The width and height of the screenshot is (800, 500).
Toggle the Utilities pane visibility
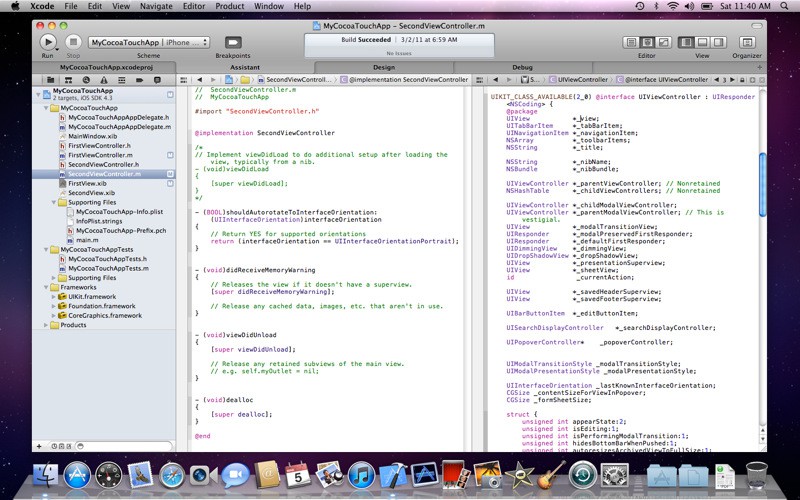coord(718,42)
